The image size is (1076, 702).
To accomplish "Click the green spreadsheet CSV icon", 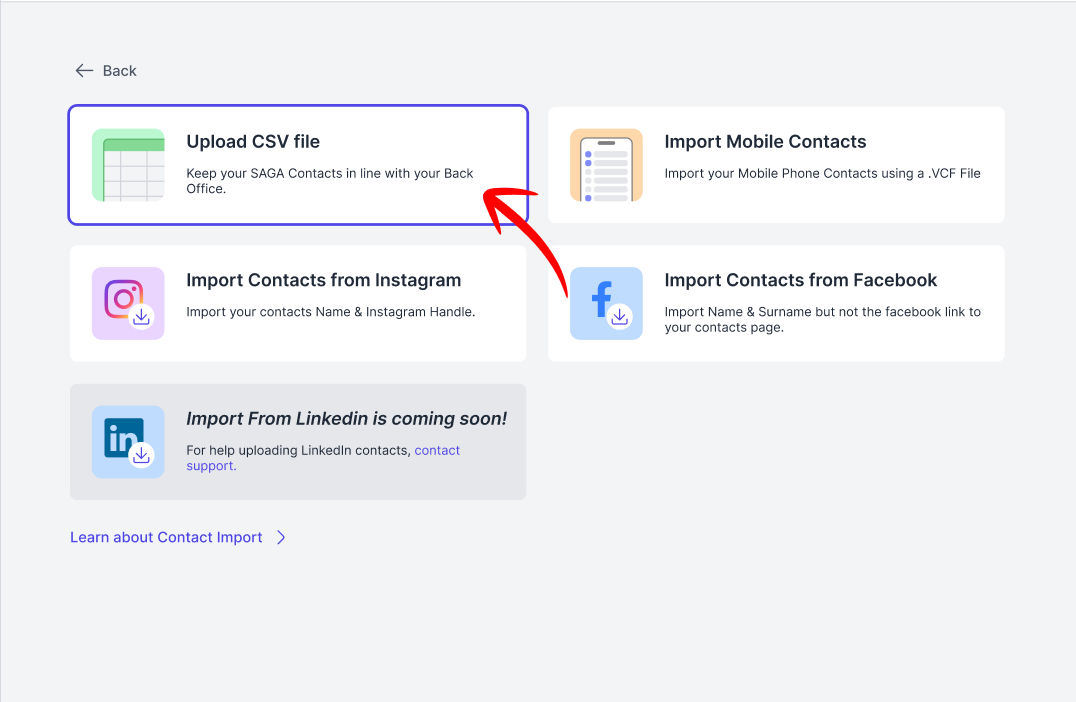I will 128,165.
